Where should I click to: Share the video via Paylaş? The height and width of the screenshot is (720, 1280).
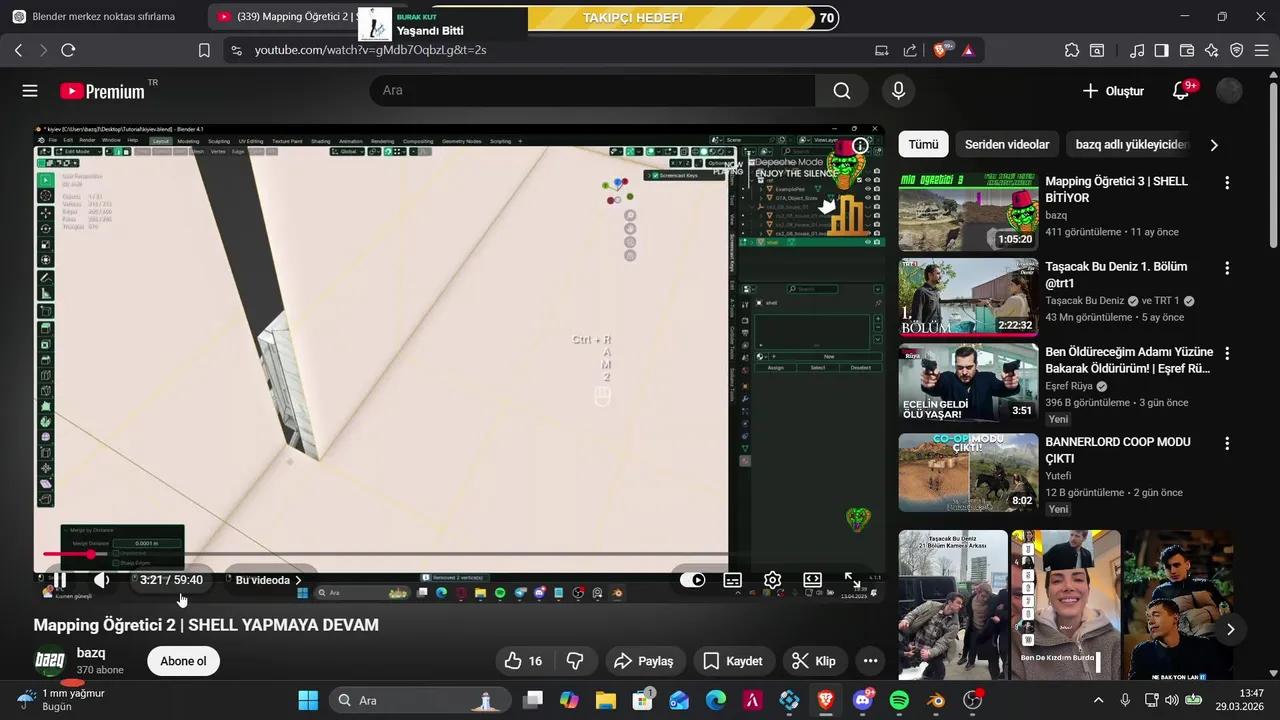point(643,661)
